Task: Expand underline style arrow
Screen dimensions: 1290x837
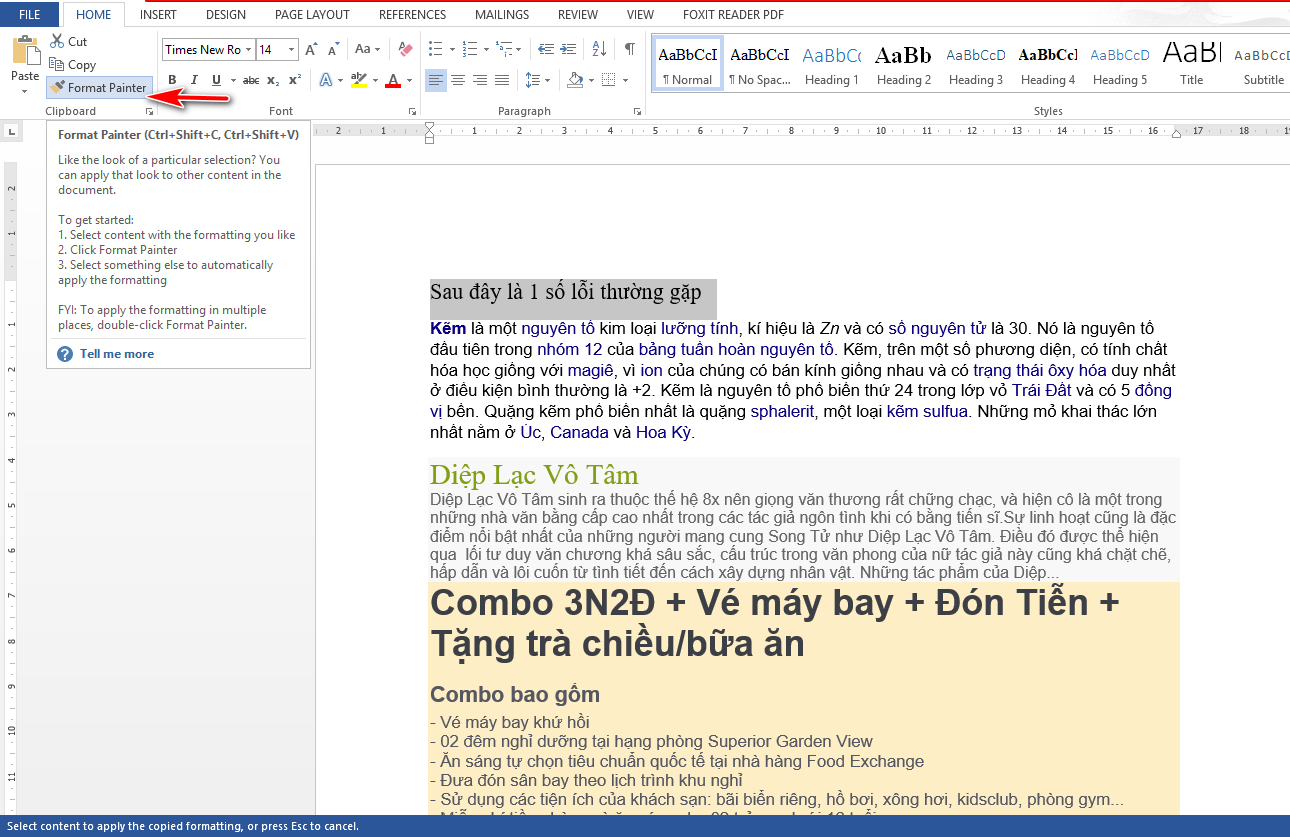Action: tap(233, 80)
